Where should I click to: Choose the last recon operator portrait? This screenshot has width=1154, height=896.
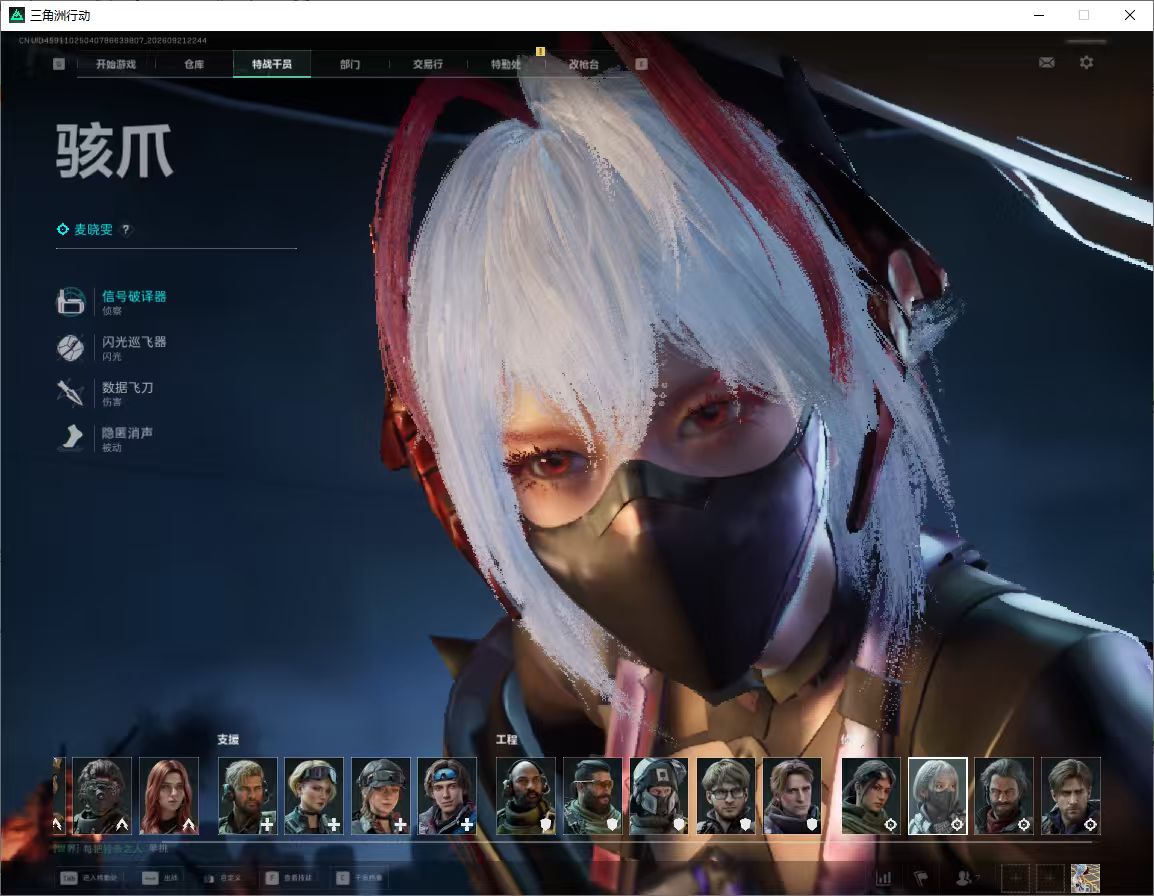click(x=1071, y=796)
